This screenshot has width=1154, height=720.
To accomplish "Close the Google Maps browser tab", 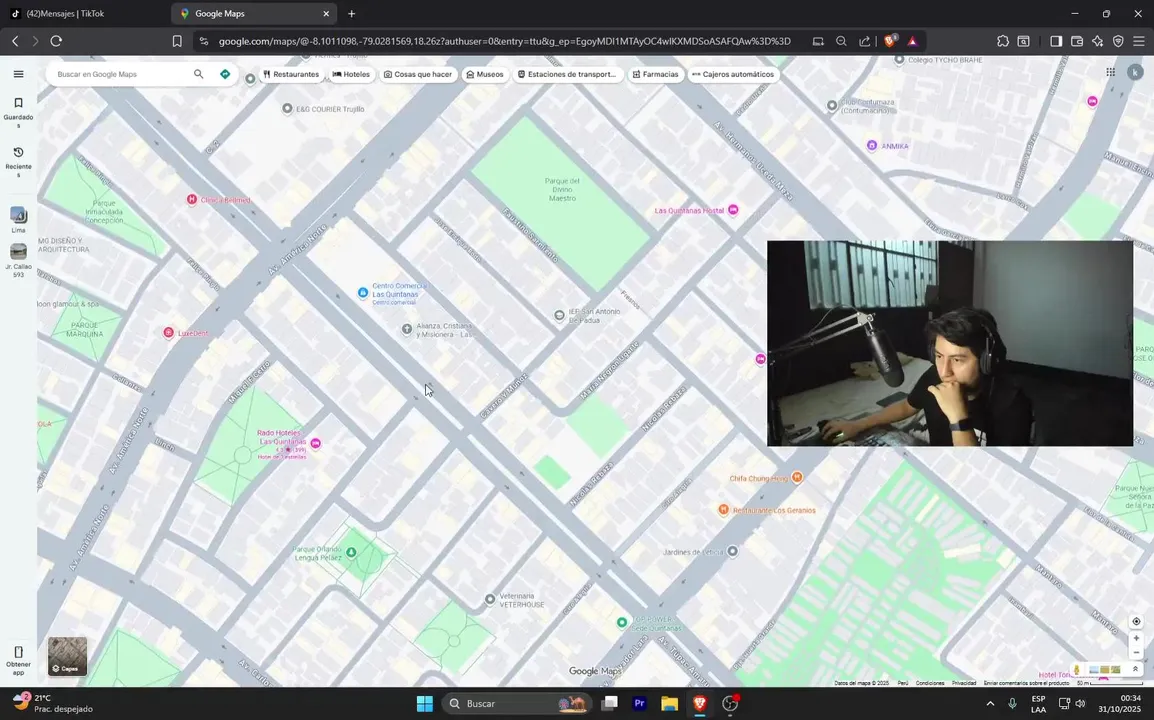I will click(326, 13).
